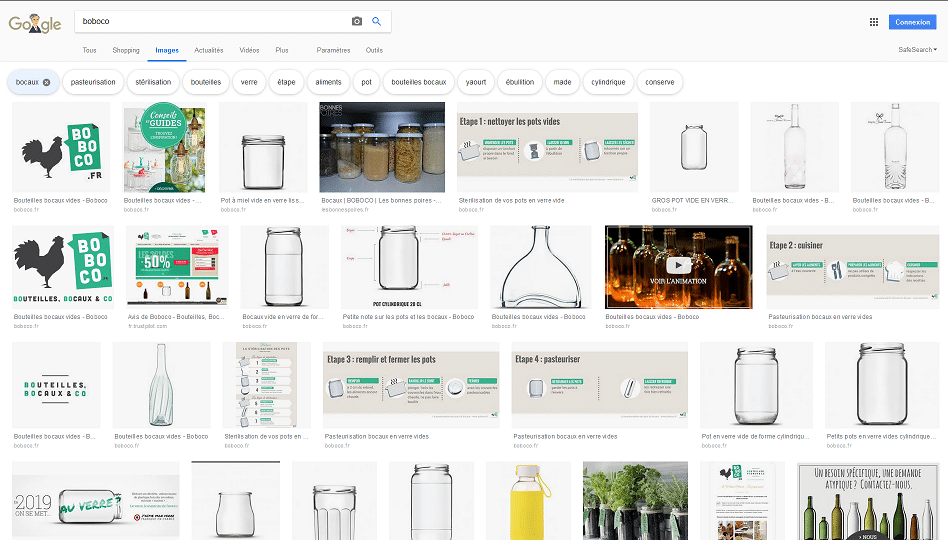Screen dimensions: 948x540
Task: Remove the bocaux filter chip
Action: click(x=46, y=82)
